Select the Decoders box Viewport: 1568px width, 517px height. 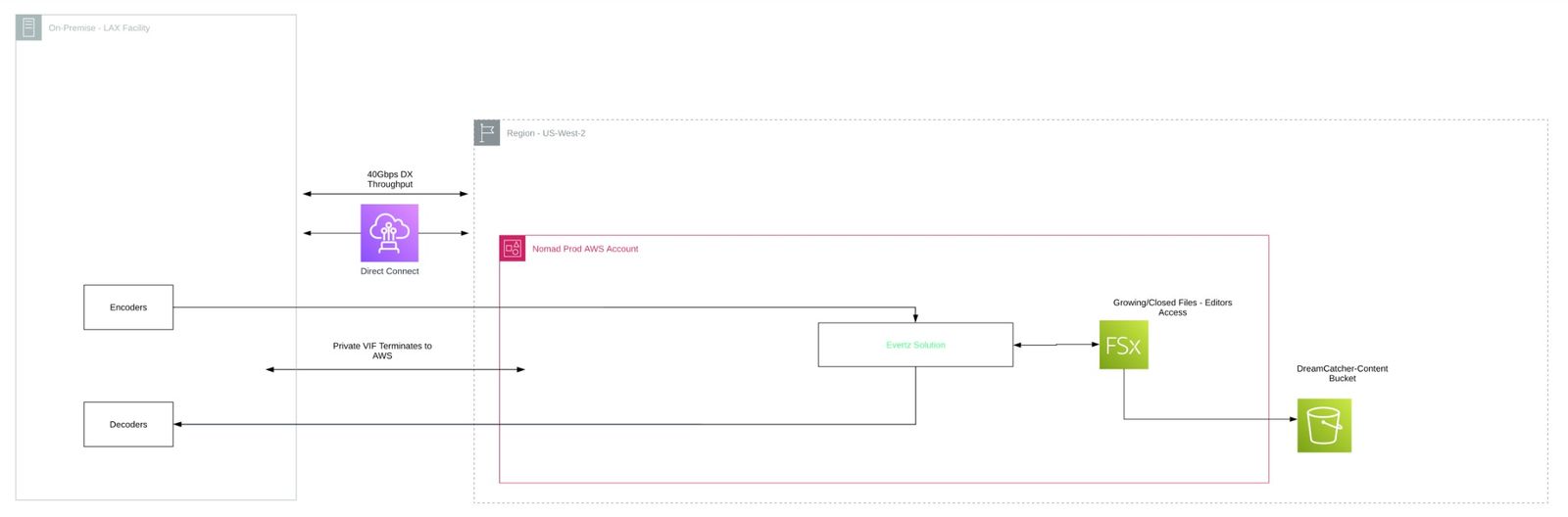pyautogui.click(x=128, y=424)
